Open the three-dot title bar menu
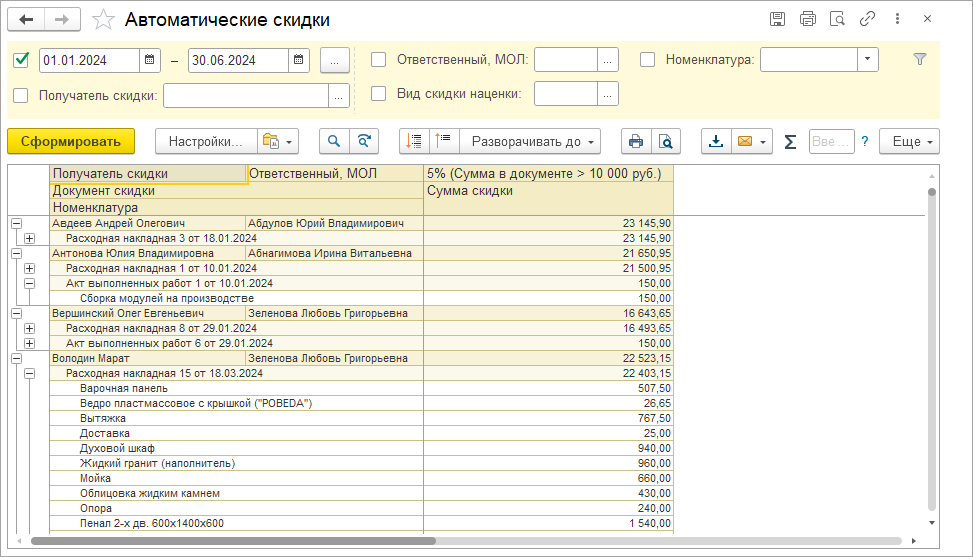 coord(898,19)
